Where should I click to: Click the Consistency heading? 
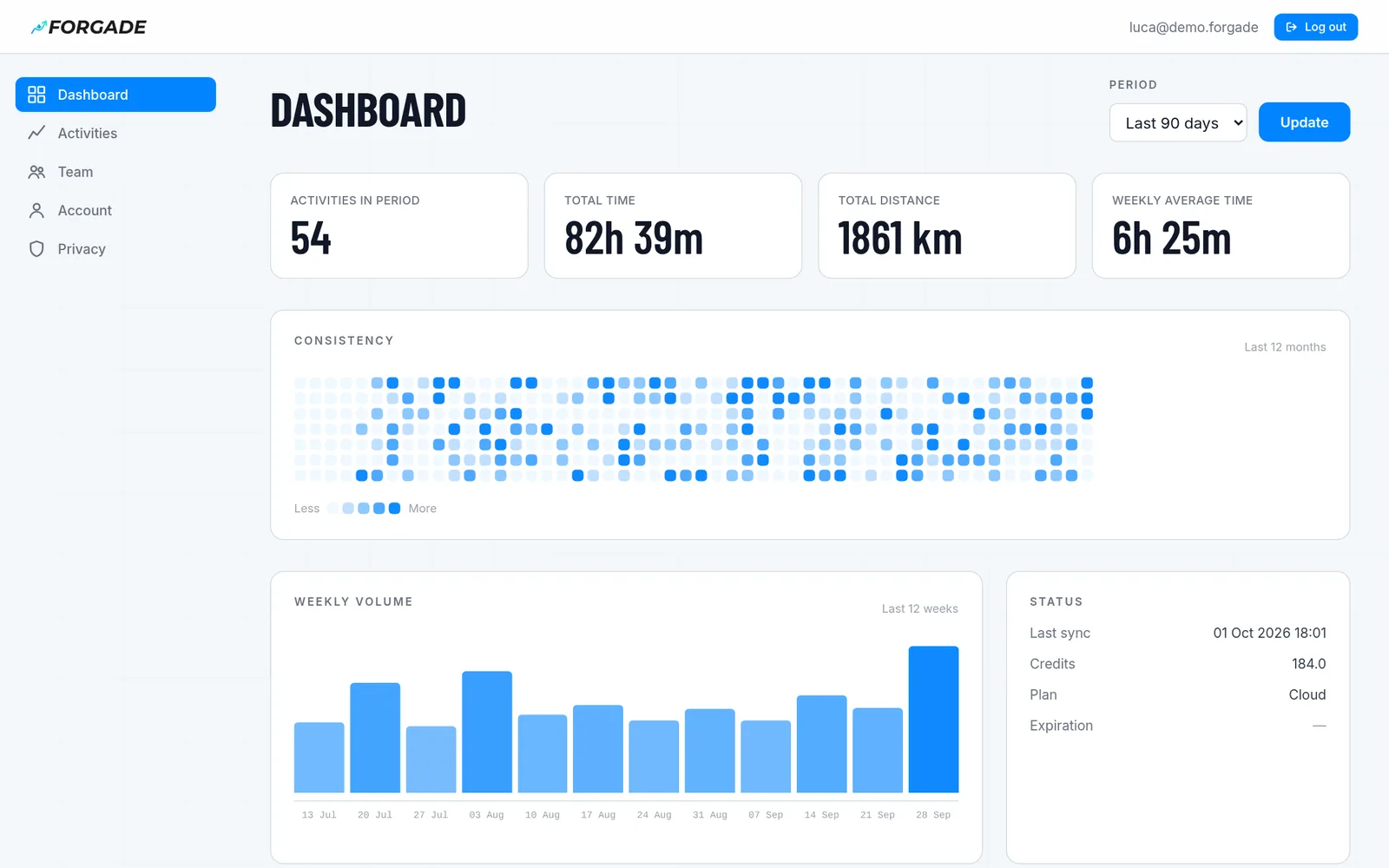point(344,340)
